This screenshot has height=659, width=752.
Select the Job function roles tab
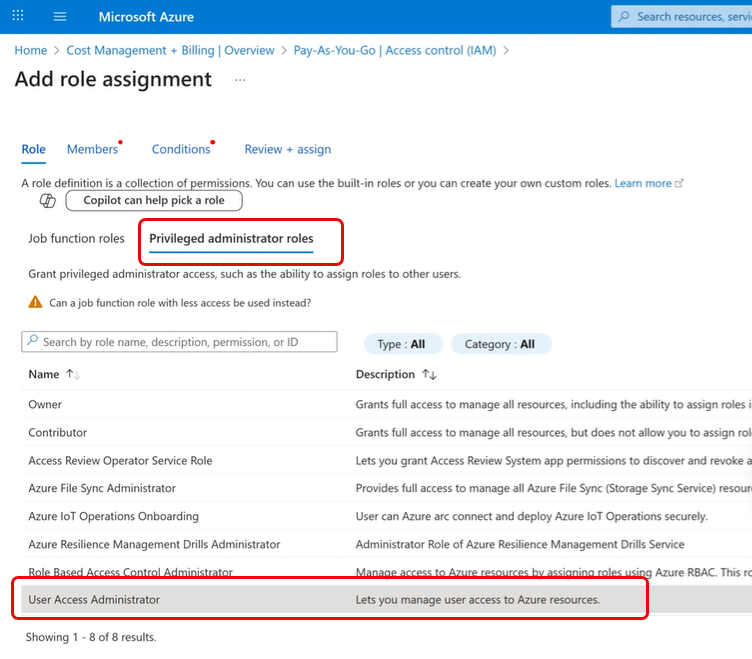coord(77,238)
